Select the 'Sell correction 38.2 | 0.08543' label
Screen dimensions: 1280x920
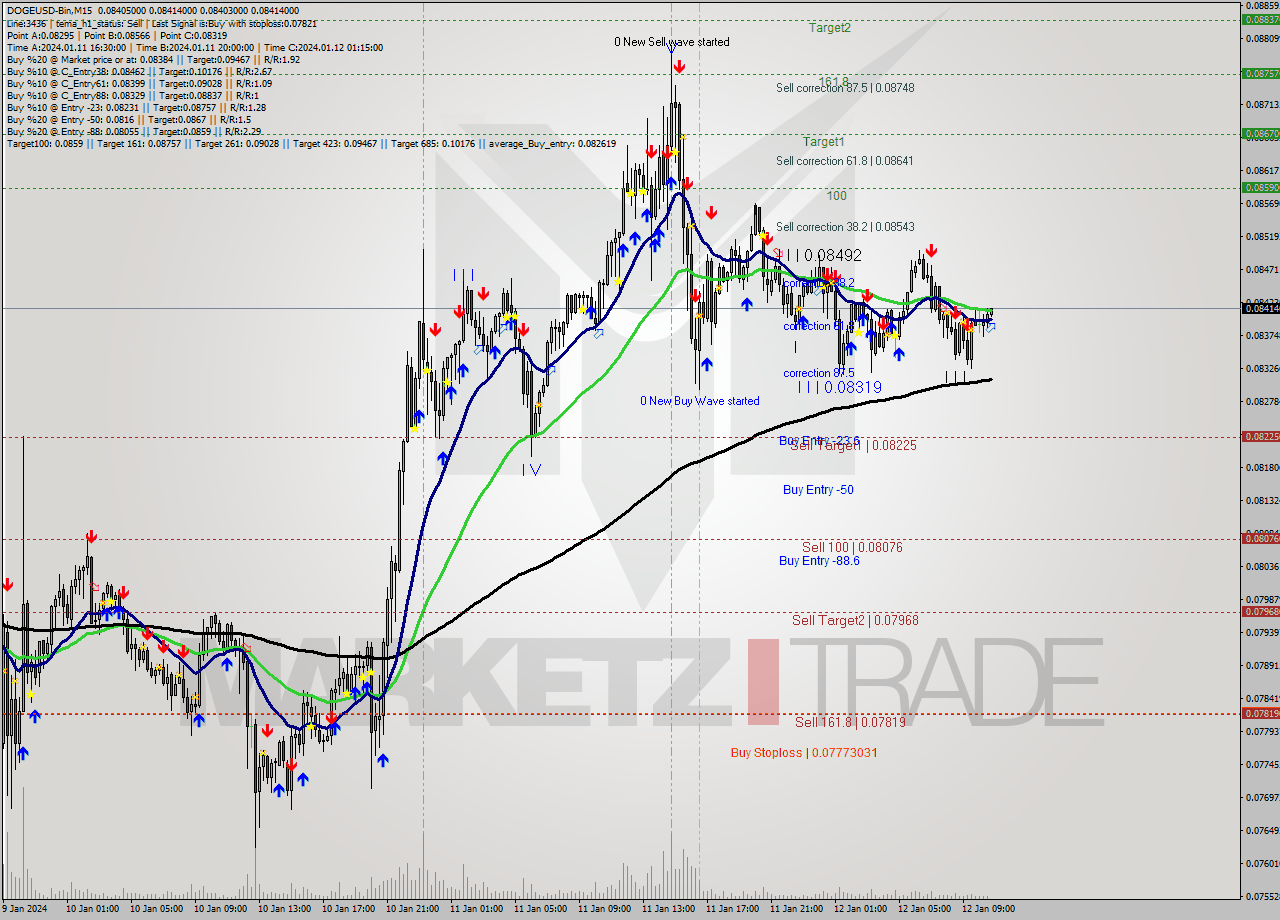pos(845,227)
